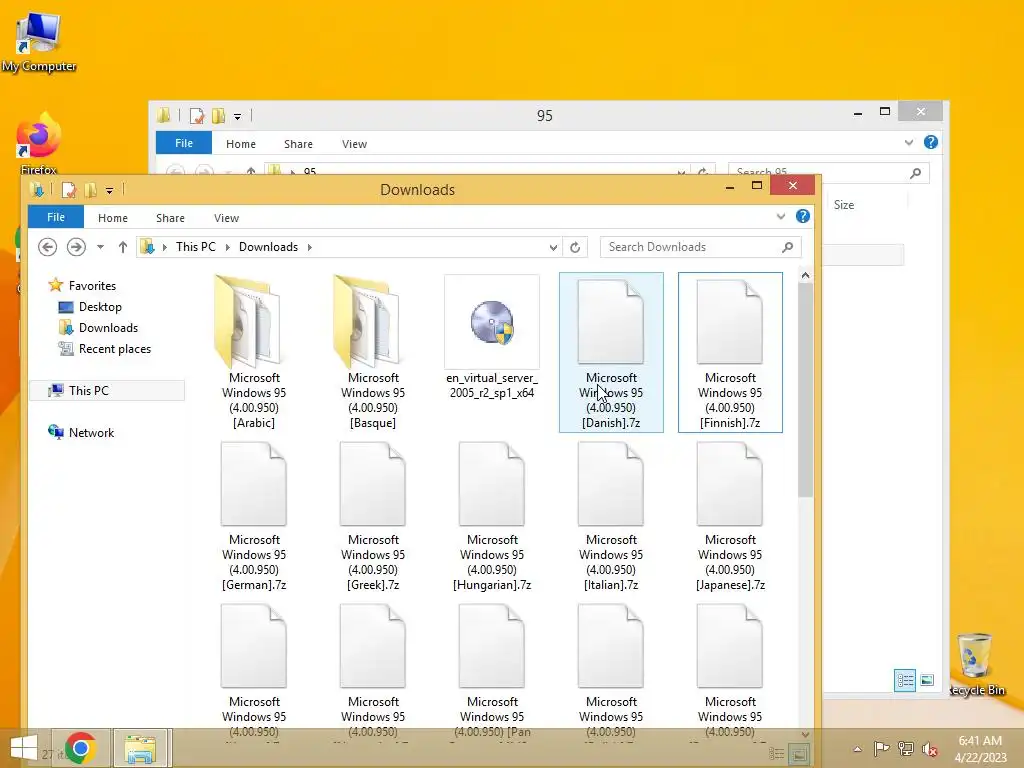Launch Chrome from the taskbar

[81, 748]
